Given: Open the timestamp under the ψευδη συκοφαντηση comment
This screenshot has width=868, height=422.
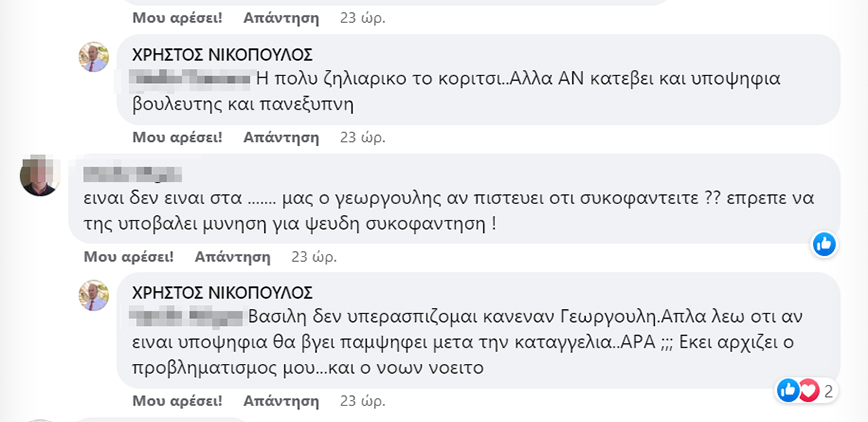Looking at the screenshot, I should 312,257.
